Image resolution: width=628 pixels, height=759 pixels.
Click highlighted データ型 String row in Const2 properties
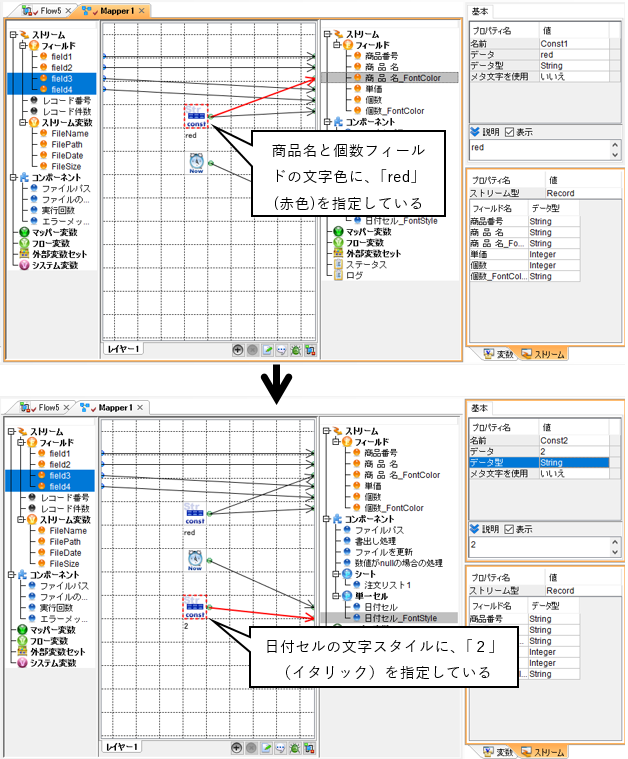pyautogui.click(x=539, y=463)
